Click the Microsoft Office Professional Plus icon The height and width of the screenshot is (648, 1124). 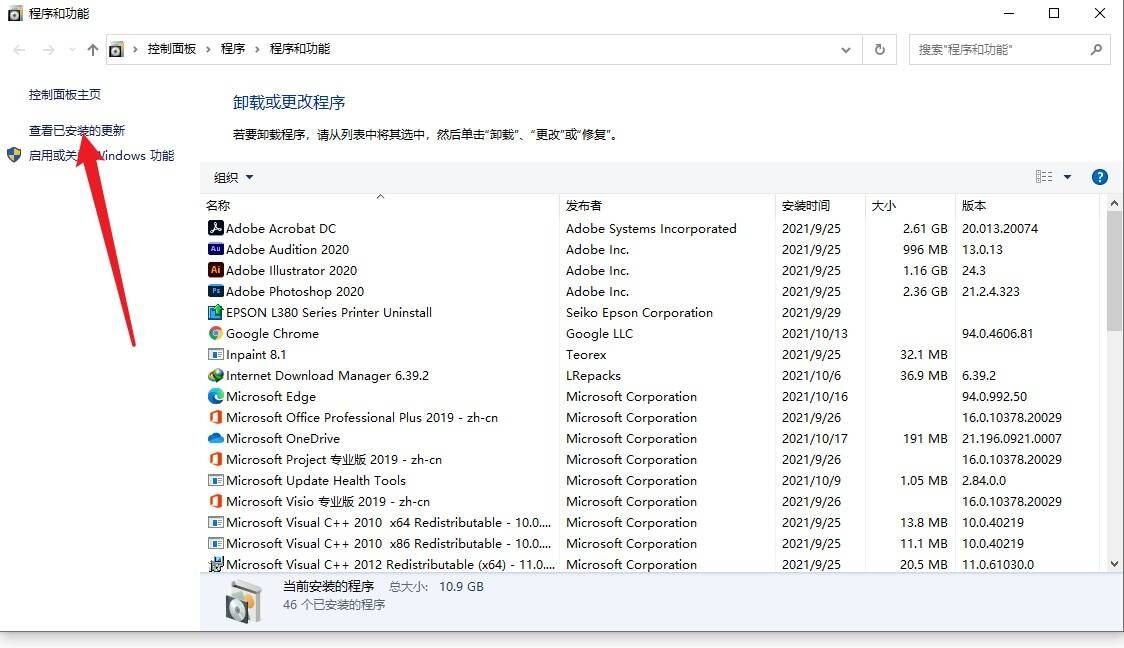click(x=215, y=416)
